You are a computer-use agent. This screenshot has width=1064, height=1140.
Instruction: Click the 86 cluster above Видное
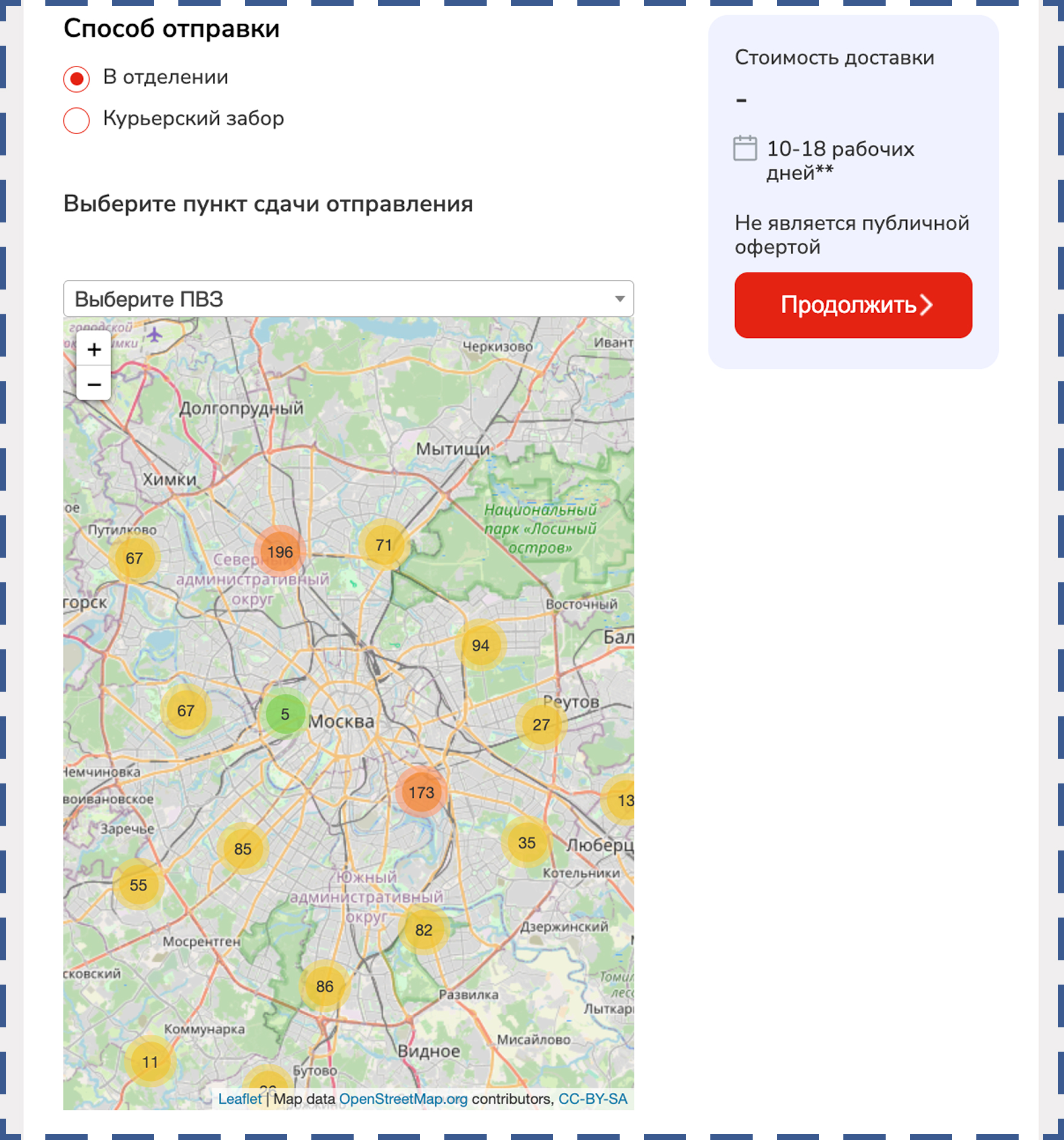coord(325,986)
